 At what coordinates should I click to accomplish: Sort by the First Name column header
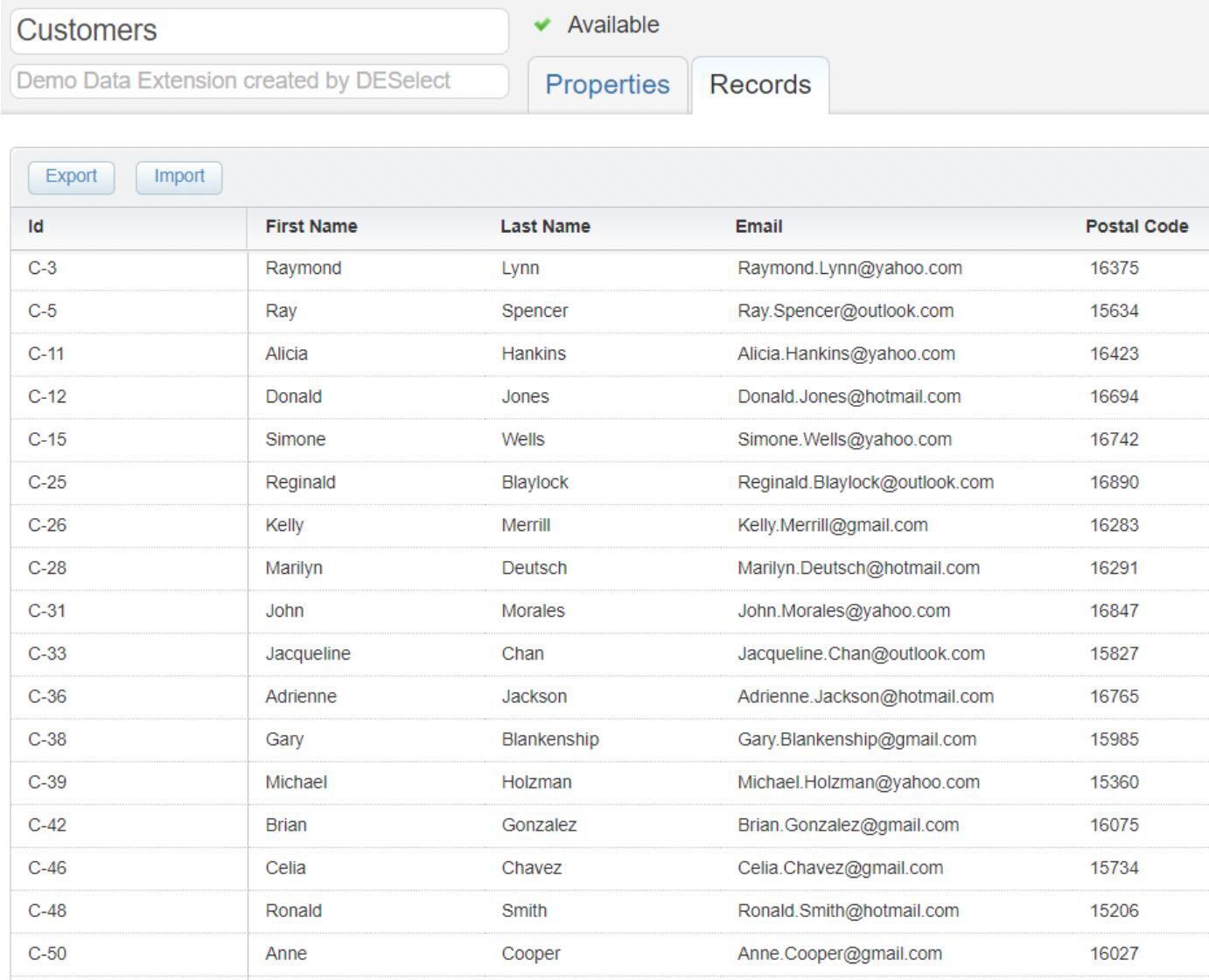point(311,226)
